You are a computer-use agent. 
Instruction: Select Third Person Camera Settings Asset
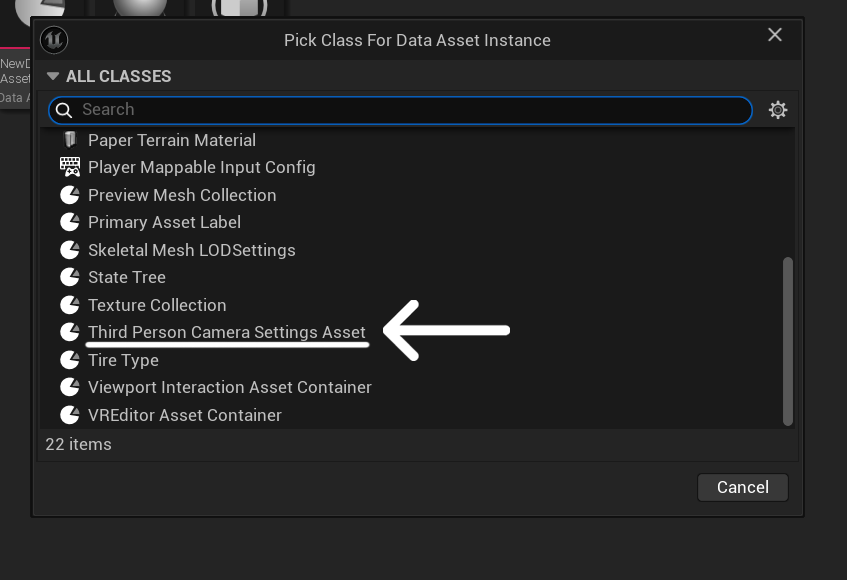(227, 332)
